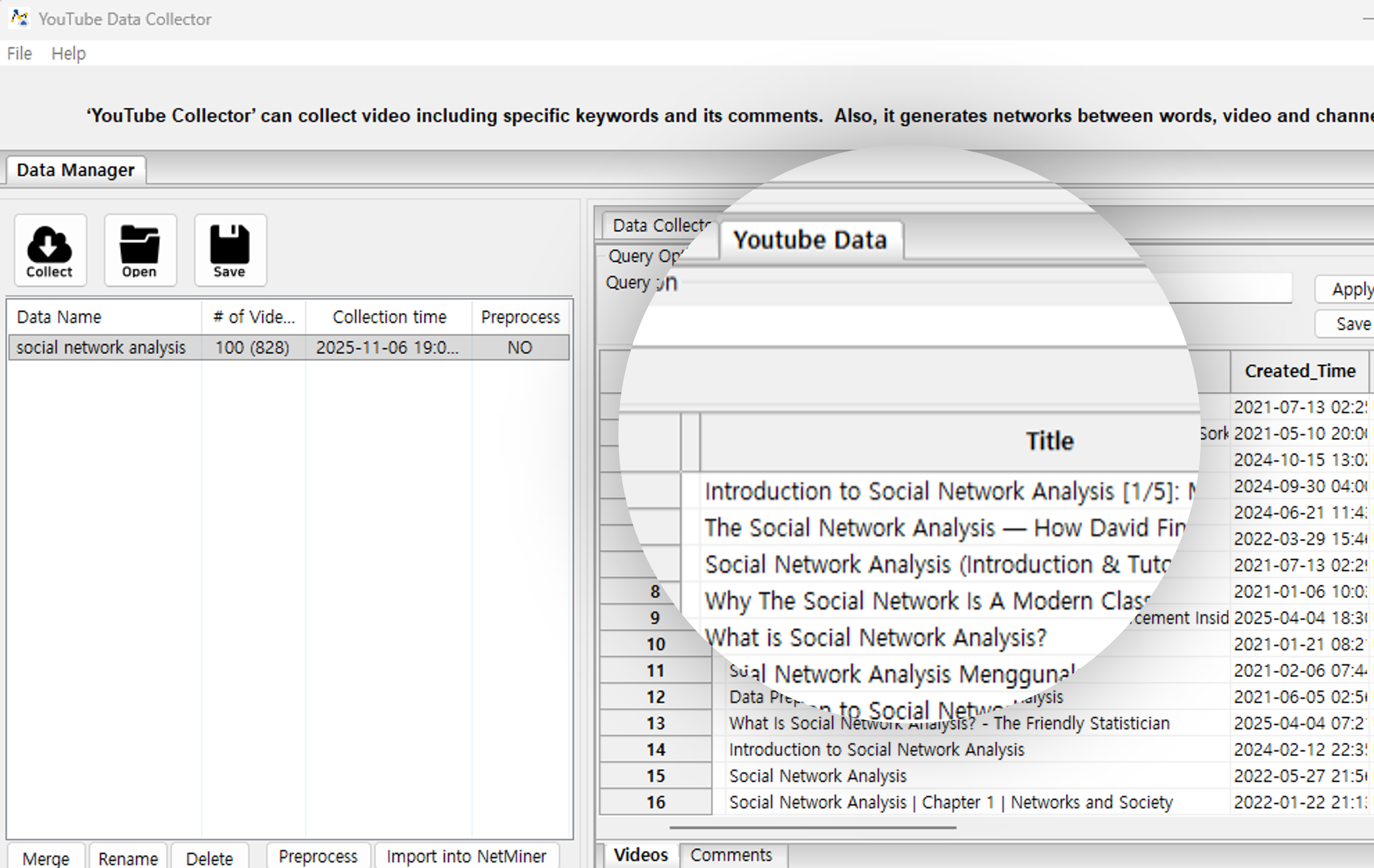
Task: Click title 'Social Network Analysis | Chapter 1 | Networks and Society'
Action: tap(950, 802)
